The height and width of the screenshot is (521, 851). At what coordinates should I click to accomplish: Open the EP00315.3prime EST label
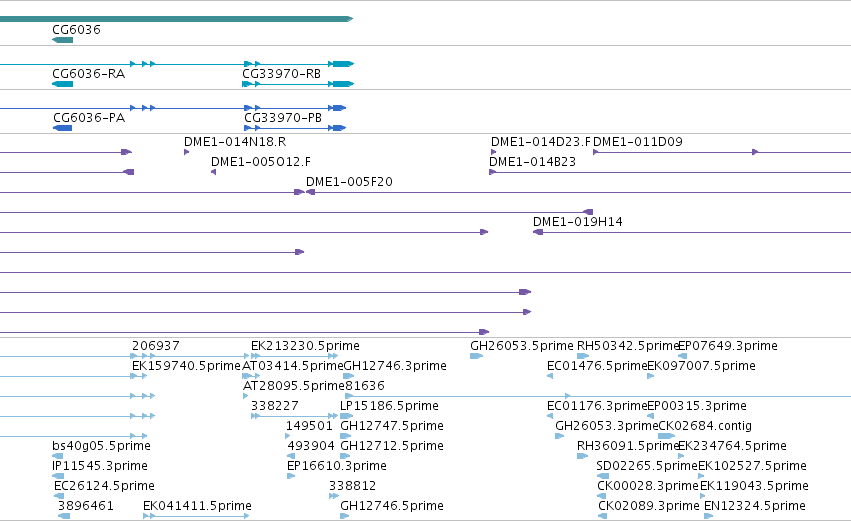697,406
